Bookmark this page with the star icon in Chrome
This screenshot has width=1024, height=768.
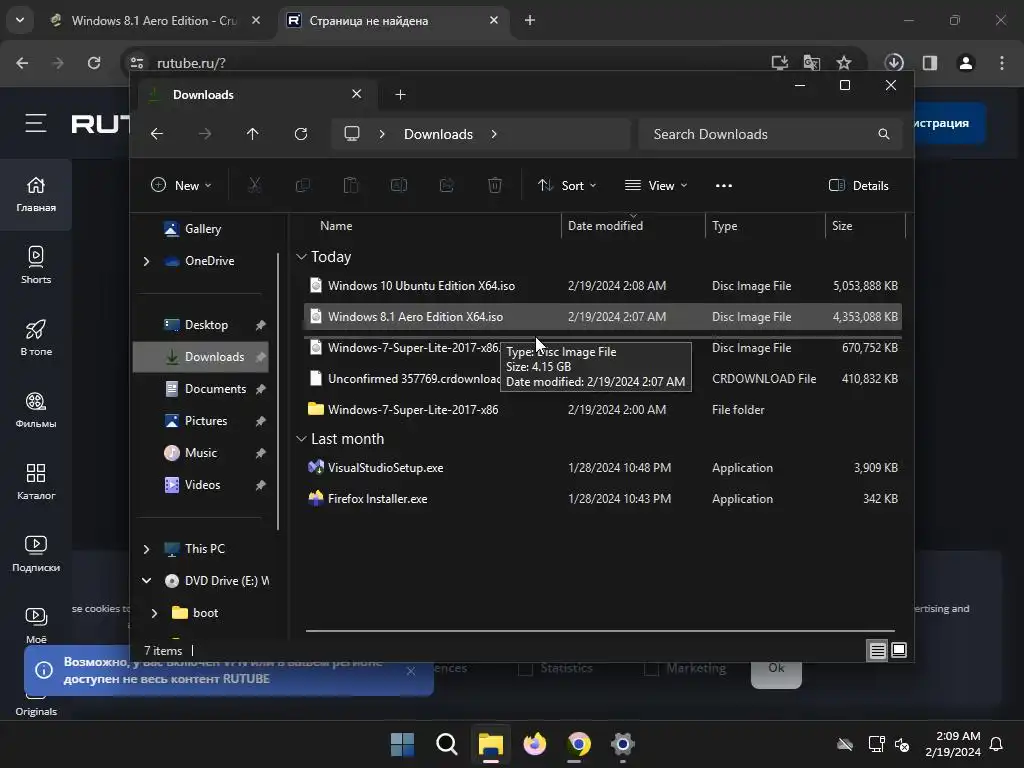point(844,63)
